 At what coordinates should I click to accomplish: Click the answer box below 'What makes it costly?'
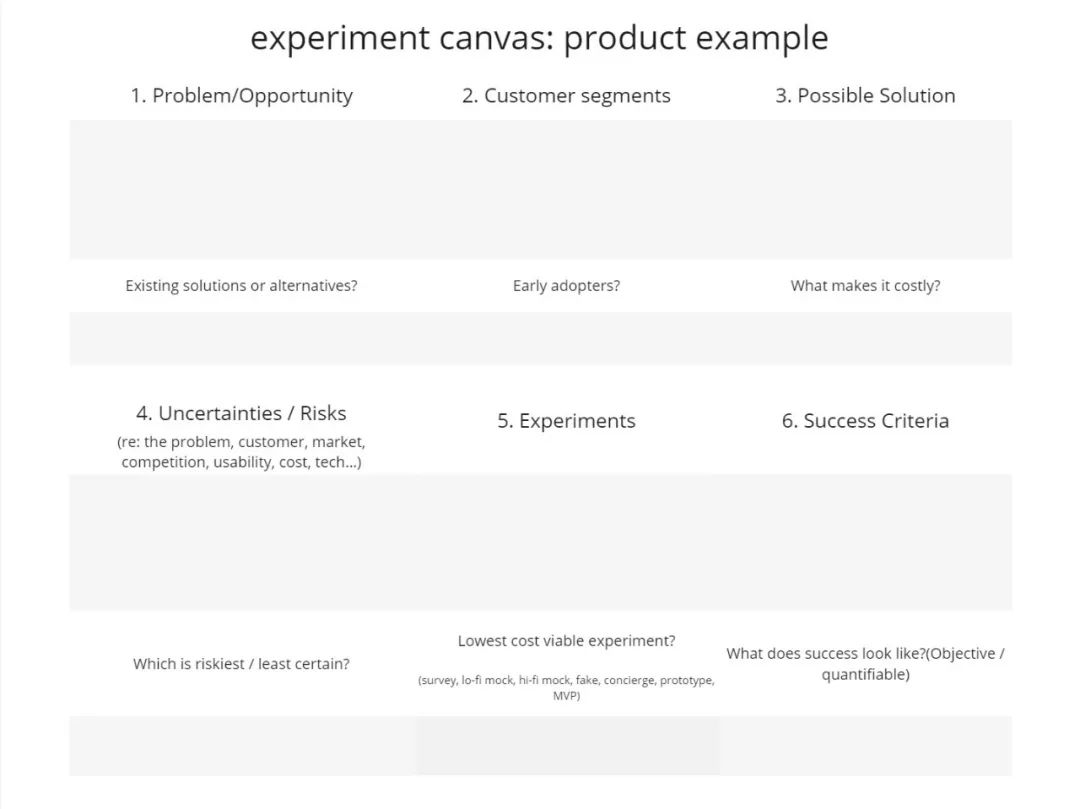click(x=865, y=338)
